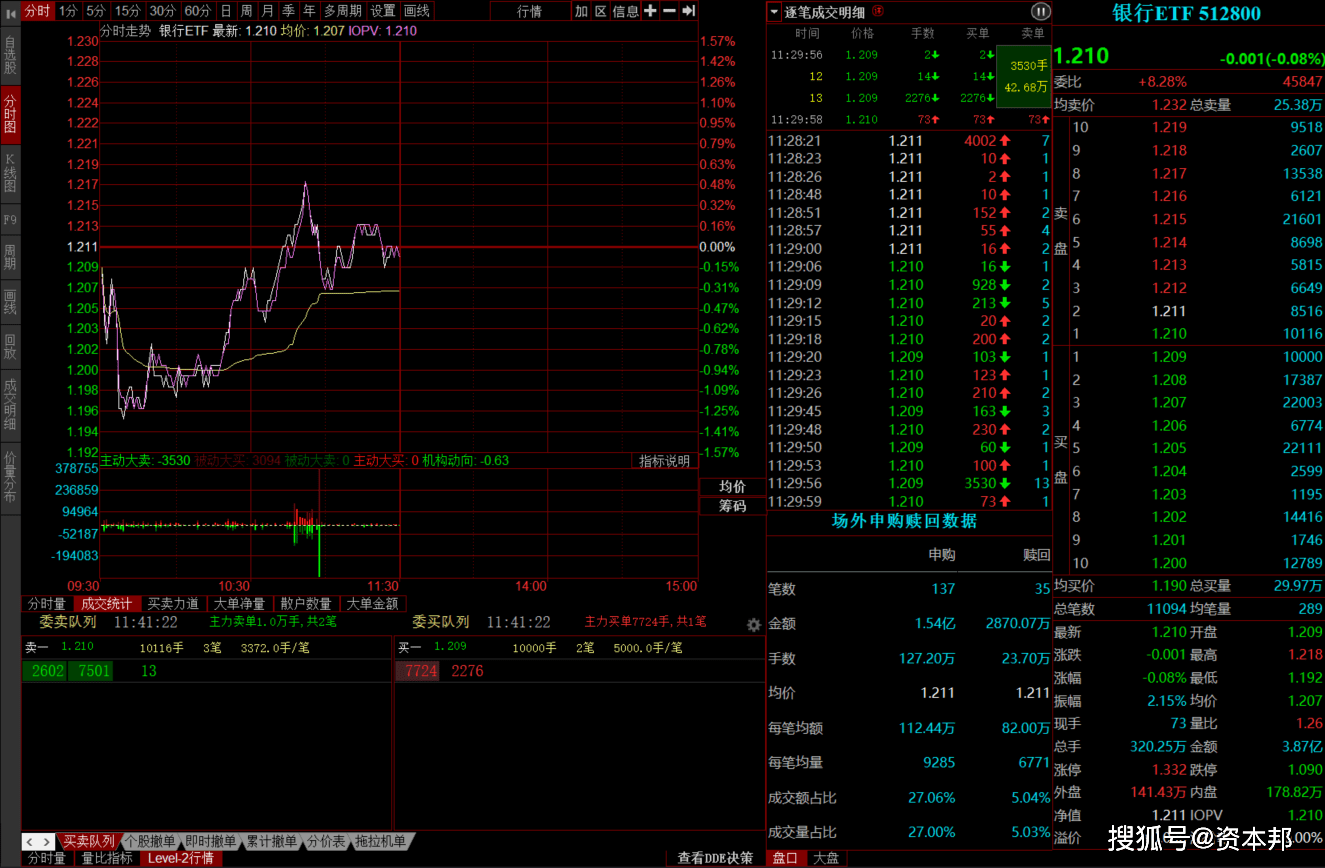1325x868 pixels.
Task: Switch to the 30分 period
Action: (x=163, y=10)
